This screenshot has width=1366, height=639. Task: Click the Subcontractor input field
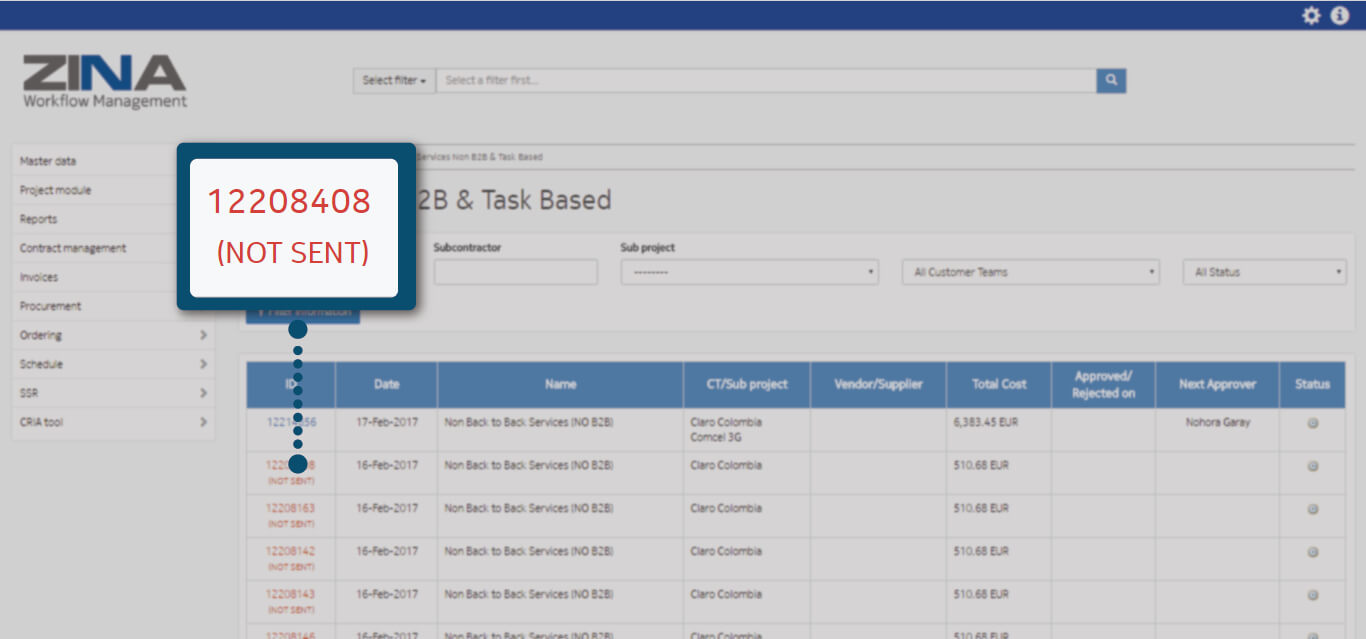(x=515, y=272)
